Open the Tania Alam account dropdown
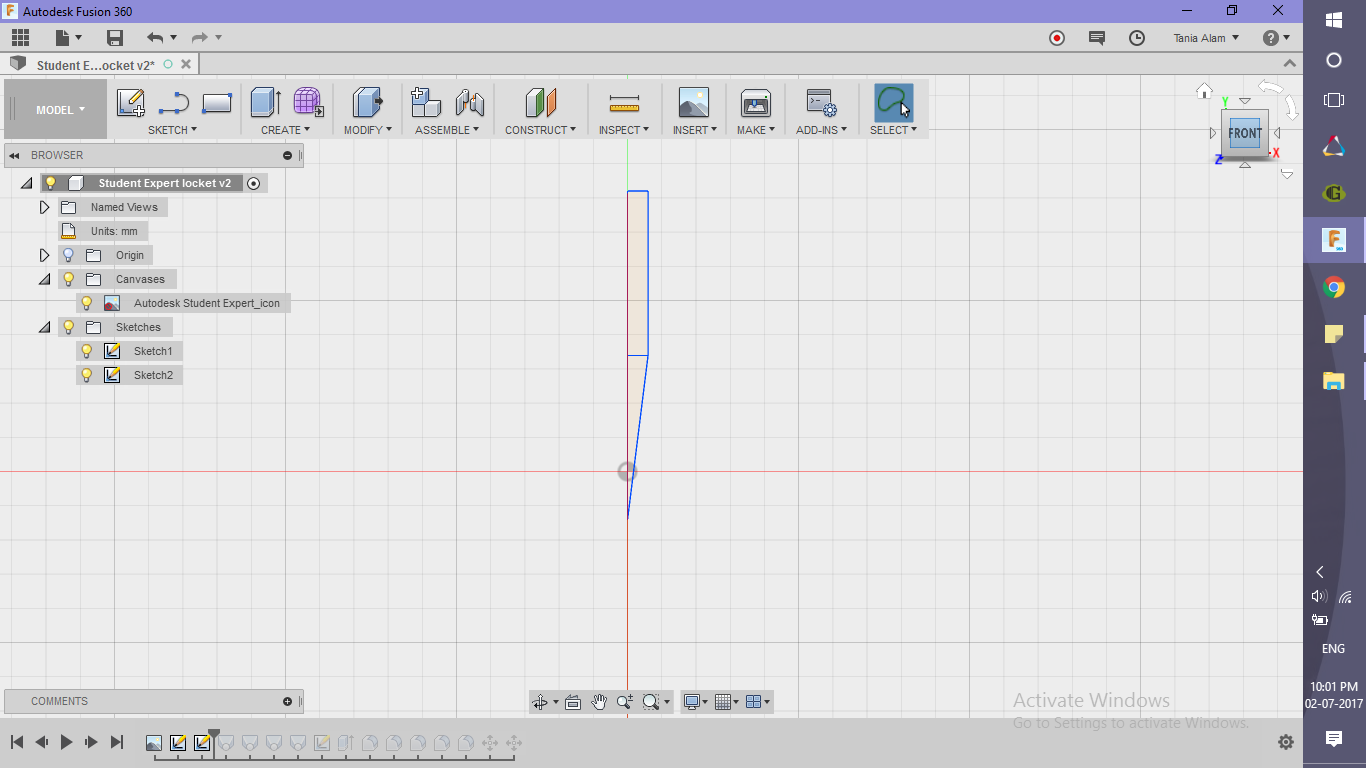This screenshot has height=768, width=1366. [x=1206, y=38]
